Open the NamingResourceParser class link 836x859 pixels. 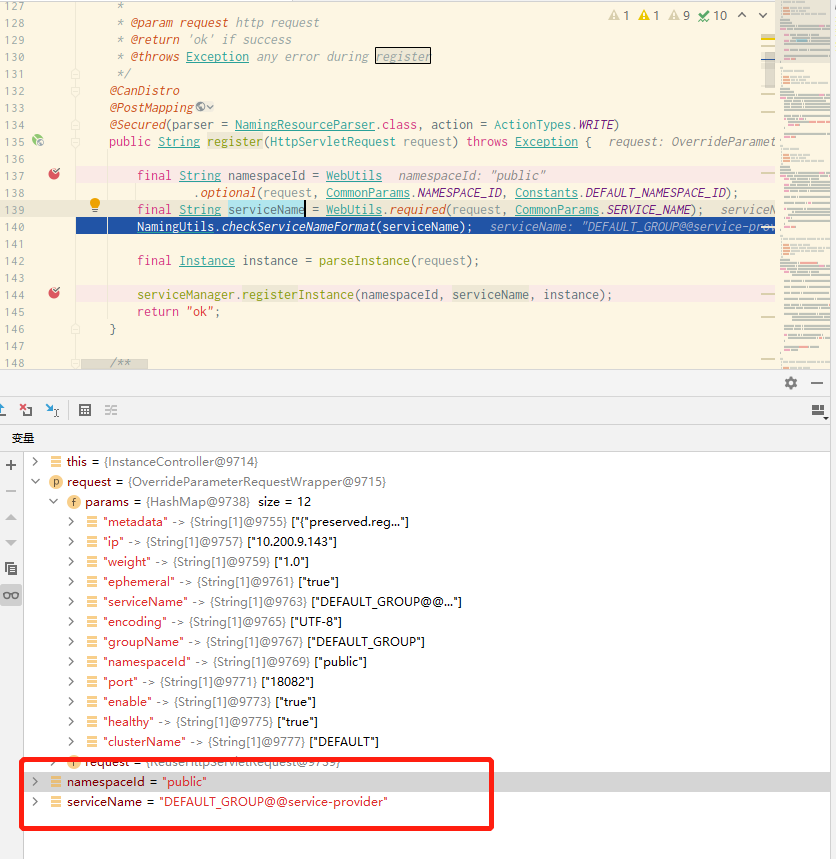click(305, 124)
